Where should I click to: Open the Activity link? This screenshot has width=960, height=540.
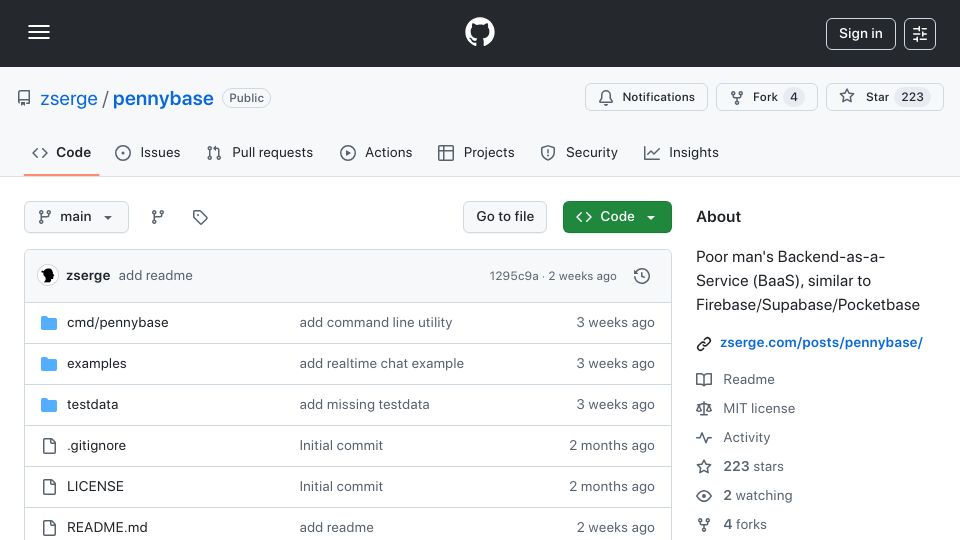(x=746, y=438)
